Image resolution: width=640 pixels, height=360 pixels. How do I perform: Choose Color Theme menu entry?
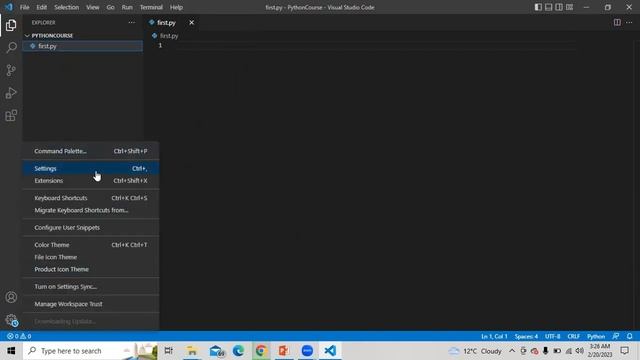click(91, 245)
